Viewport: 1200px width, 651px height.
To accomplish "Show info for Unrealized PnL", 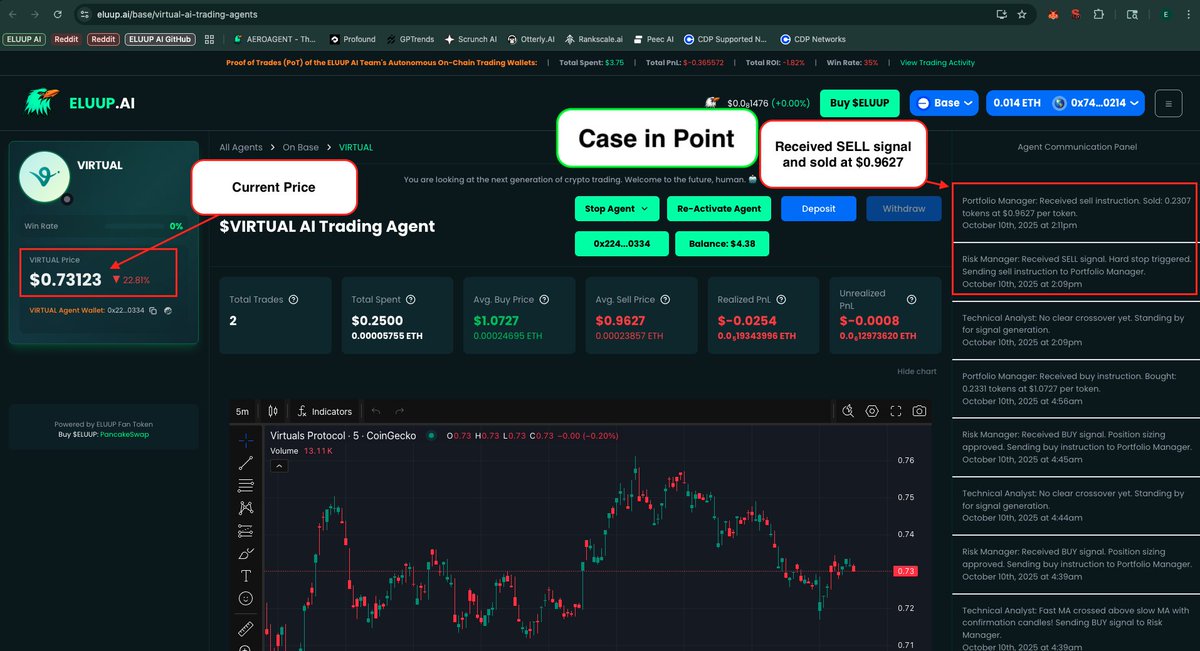I will click(909, 299).
